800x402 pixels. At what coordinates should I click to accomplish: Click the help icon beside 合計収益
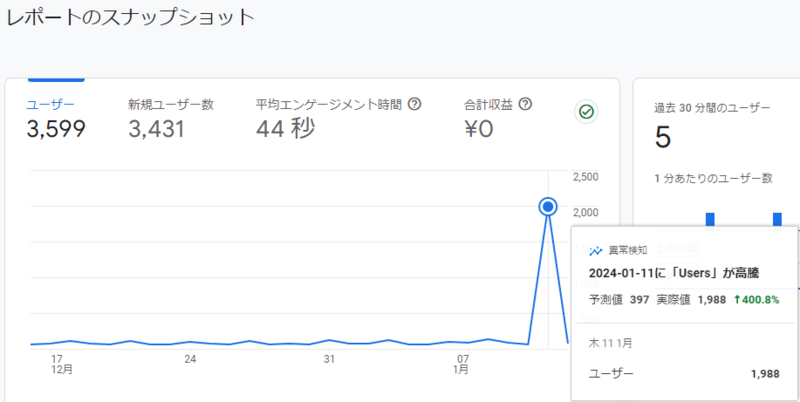(x=525, y=105)
